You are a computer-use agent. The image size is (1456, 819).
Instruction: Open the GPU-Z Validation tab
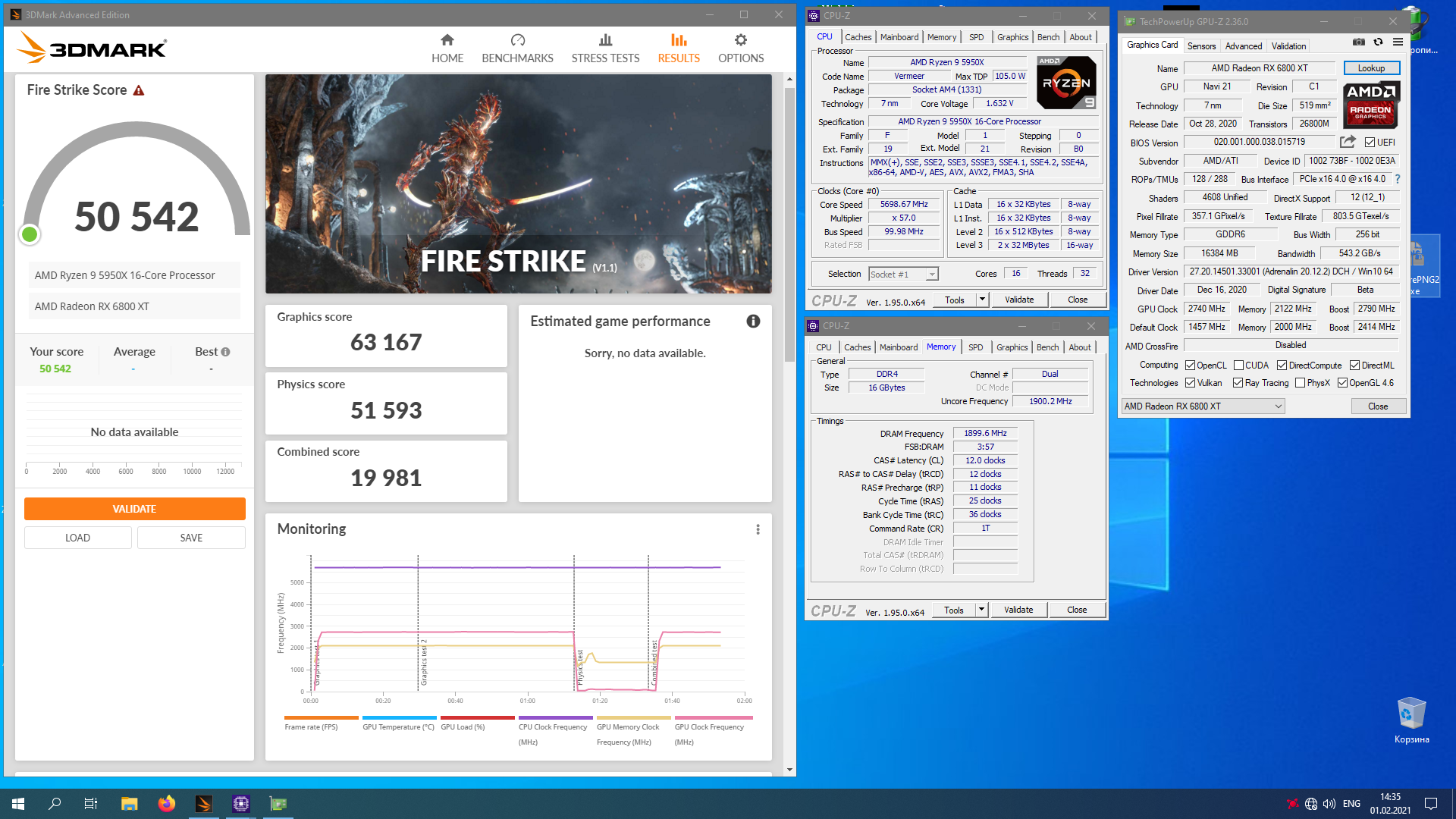click(1288, 46)
